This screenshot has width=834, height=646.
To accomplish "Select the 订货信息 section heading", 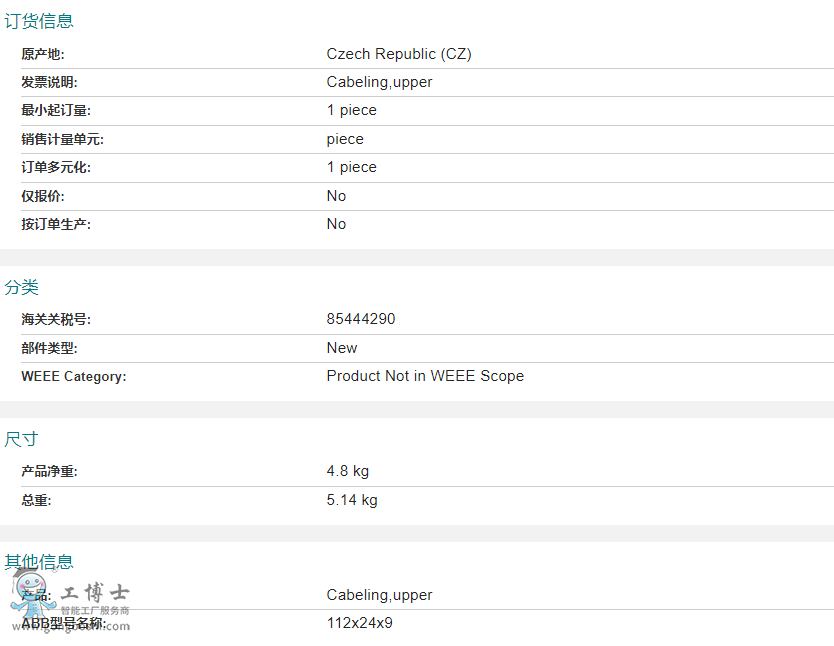I will pyautogui.click(x=39, y=21).
